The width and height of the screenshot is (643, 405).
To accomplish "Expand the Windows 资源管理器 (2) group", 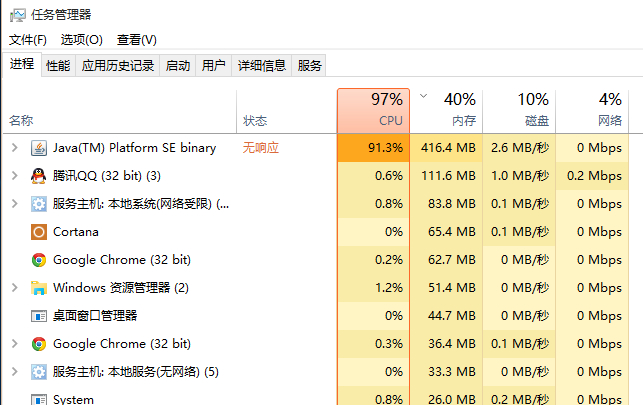I will [x=15, y=288].
